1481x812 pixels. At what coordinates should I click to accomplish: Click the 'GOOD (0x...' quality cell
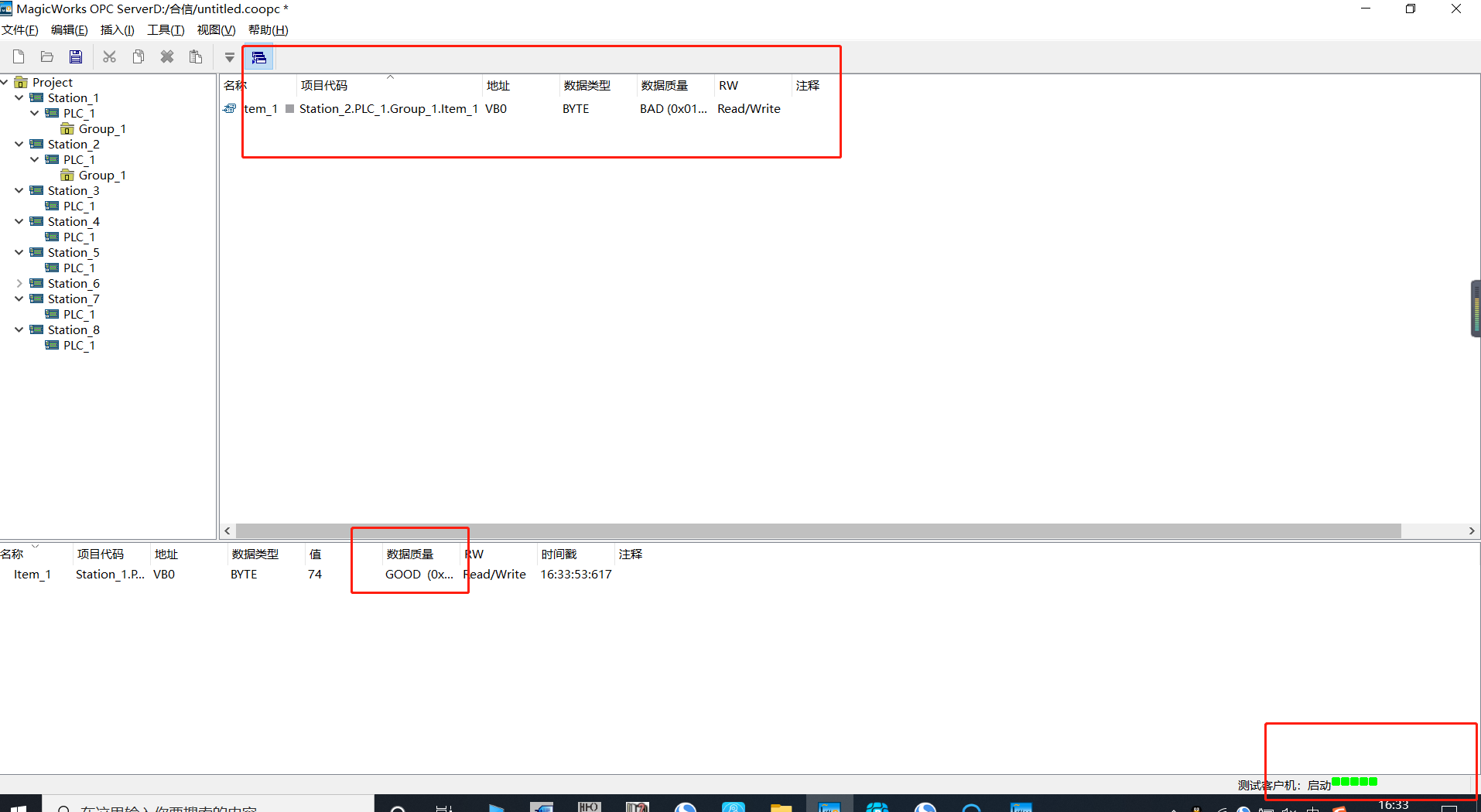click(419, 574)
